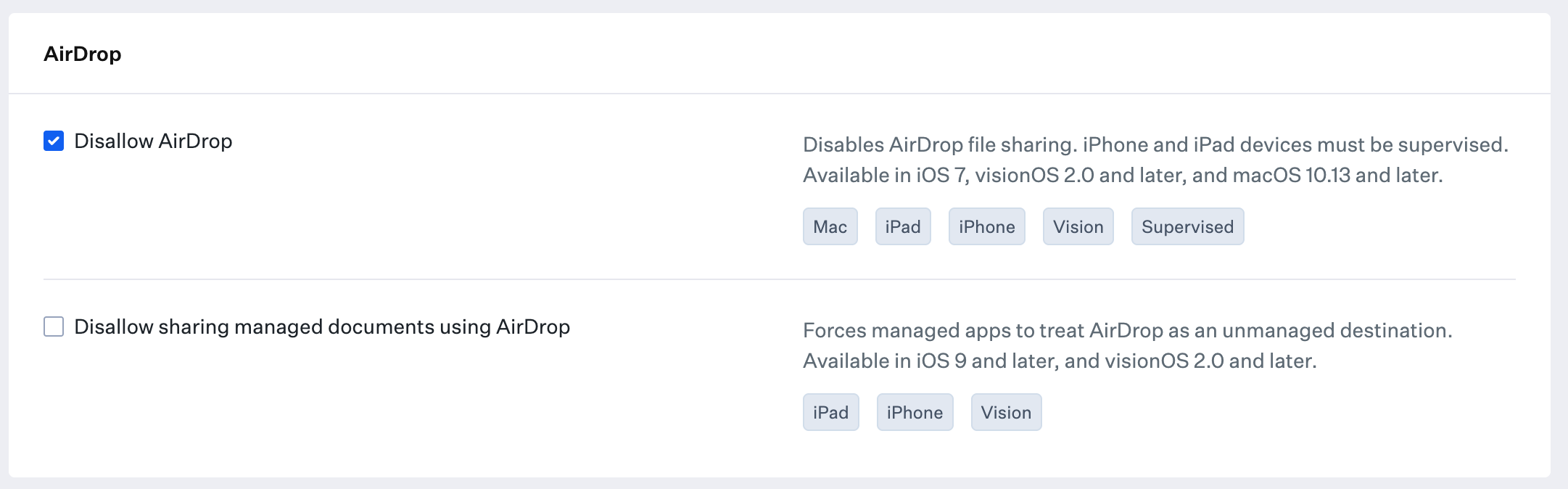Click the 'Disallow AirDrop' label text

[153, 141]
